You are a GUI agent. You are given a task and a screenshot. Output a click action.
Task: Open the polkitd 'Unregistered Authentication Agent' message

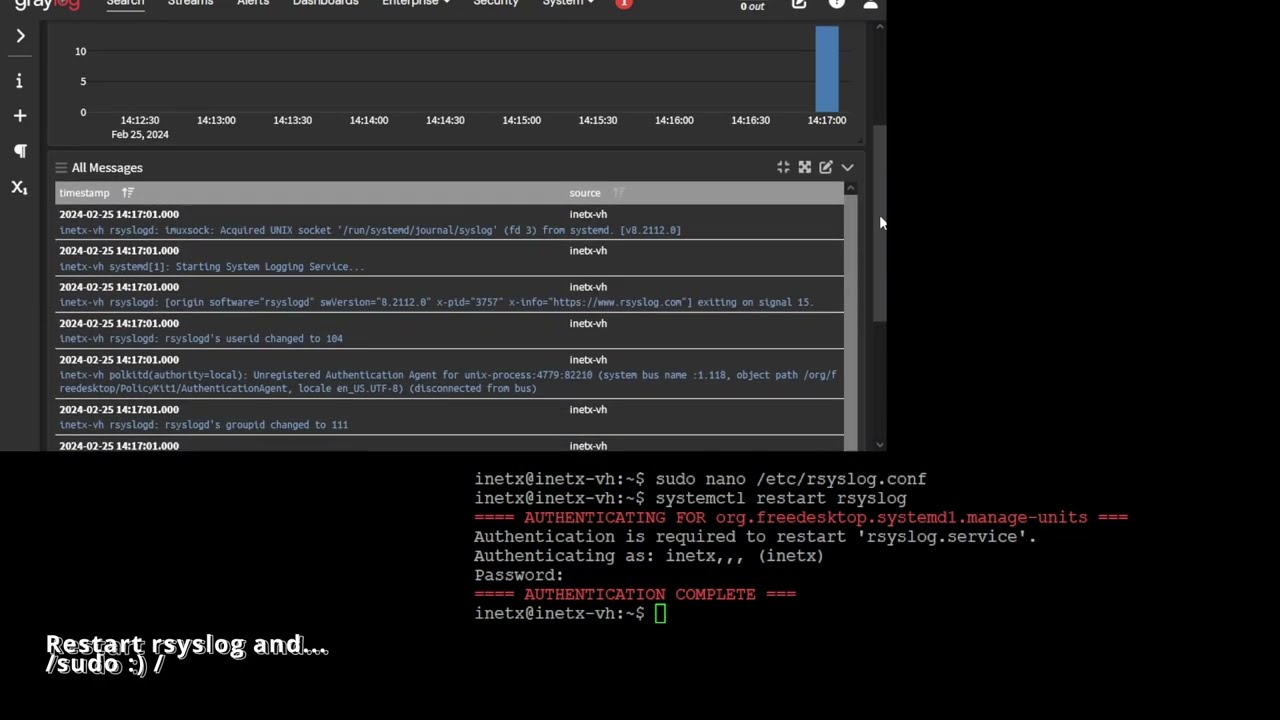tap(448, 381)
